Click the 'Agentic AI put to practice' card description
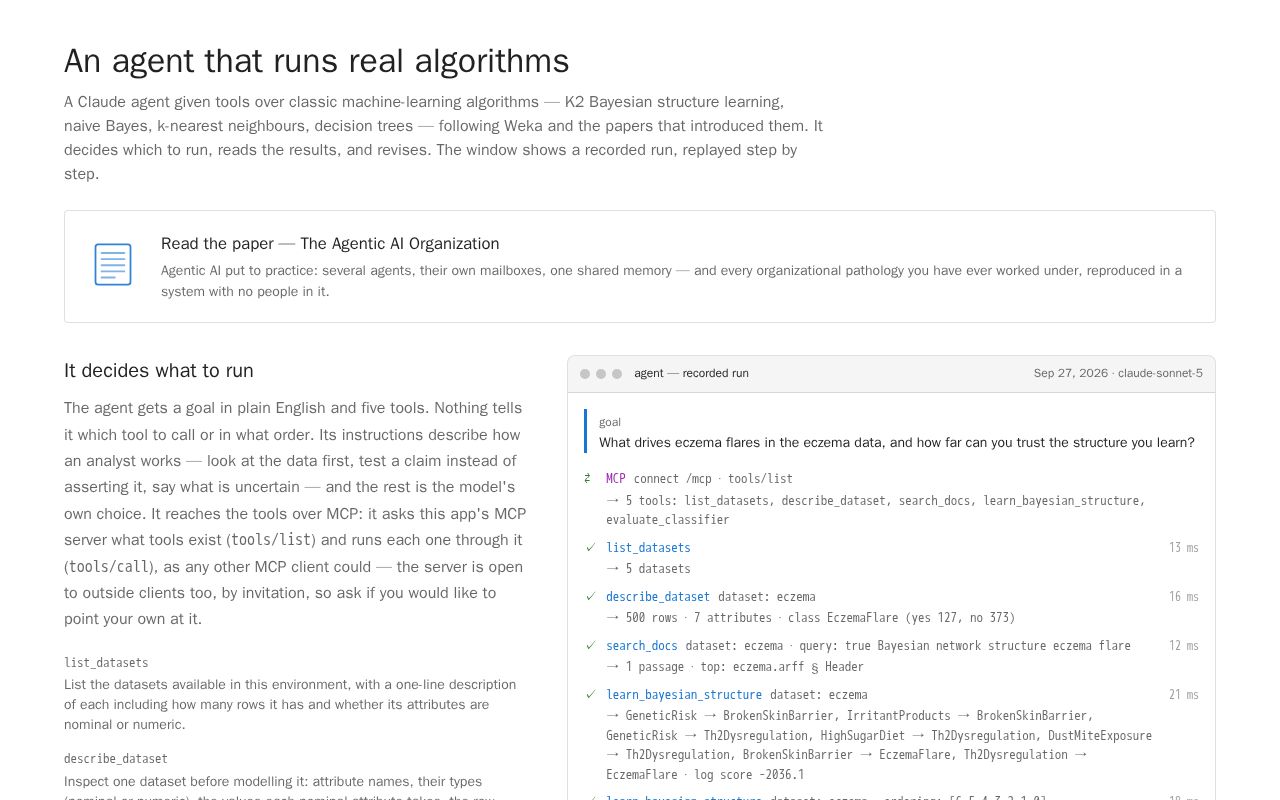 coord(671,281)
